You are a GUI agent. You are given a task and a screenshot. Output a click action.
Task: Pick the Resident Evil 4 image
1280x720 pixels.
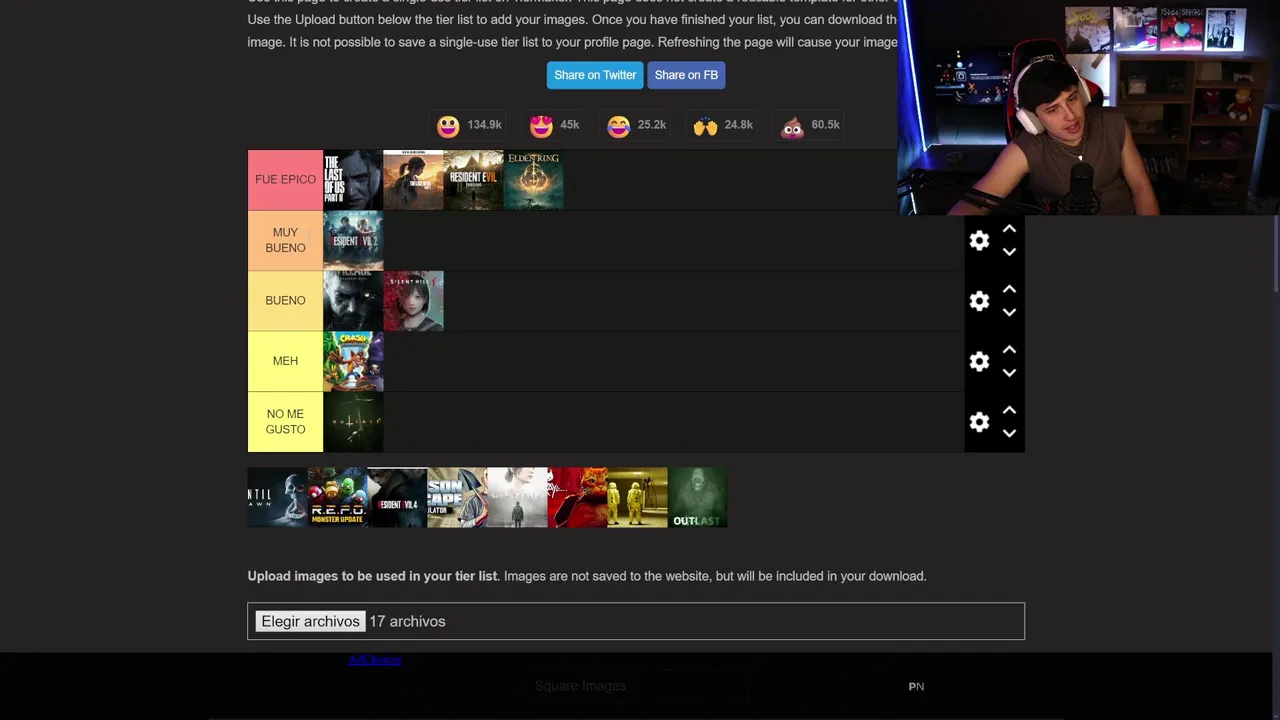coord(397,497)
